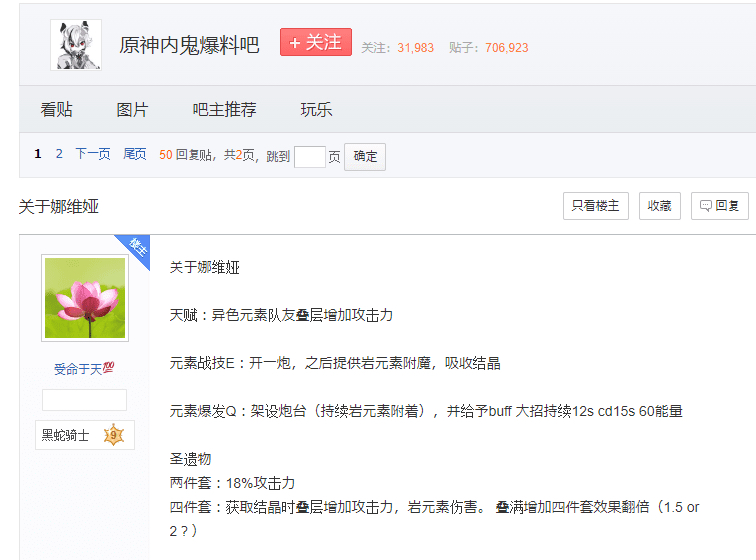The height and width of the screenshot is (560, 756).
Task: Reply to thread with 回复 button
Action: [x=719, y=206]
